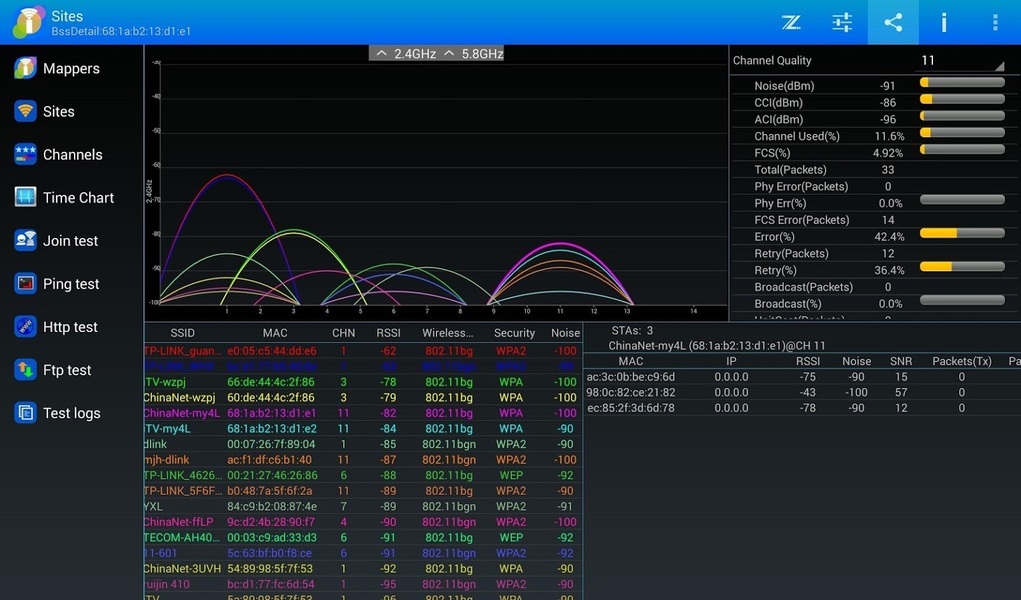Viewport: 1021px width, 600px height.
Task: Open the Channel Quality channel 11 dropdown
Action: tap(962, 61)
